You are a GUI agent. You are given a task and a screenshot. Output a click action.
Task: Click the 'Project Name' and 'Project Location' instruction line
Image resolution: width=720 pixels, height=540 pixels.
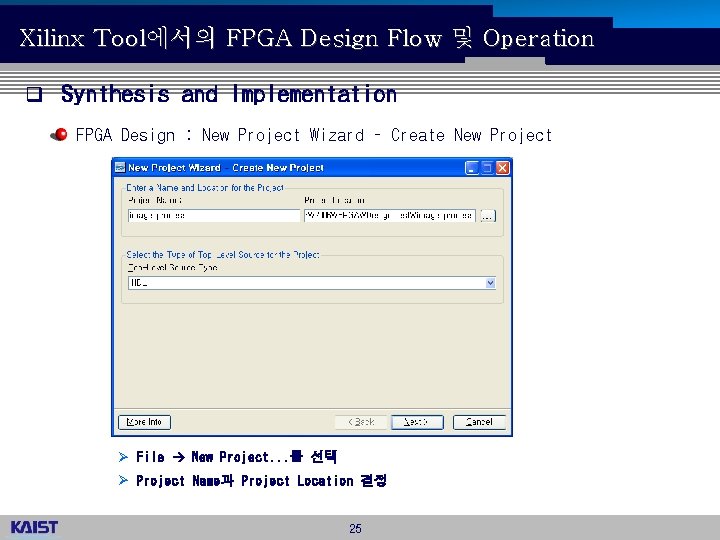(261, 481)
